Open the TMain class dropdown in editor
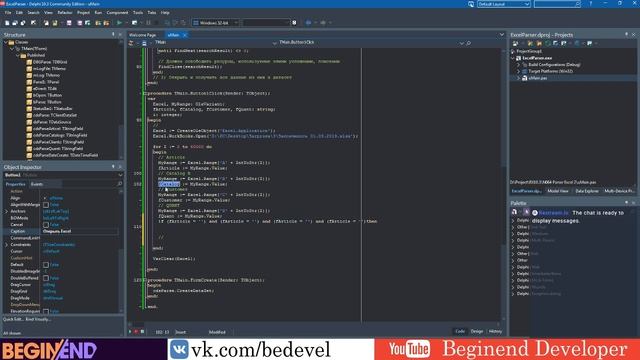This screenshot has height=360, width=640. click(x=274, y=42)
